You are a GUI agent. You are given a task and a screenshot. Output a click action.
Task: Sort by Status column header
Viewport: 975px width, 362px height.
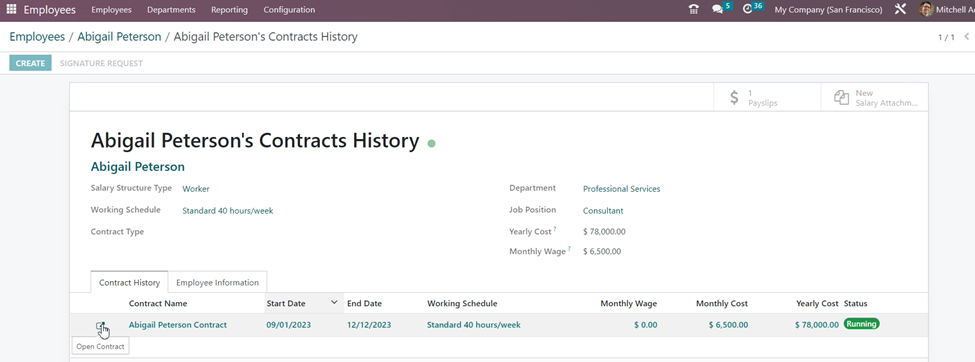tap(856, 304)
